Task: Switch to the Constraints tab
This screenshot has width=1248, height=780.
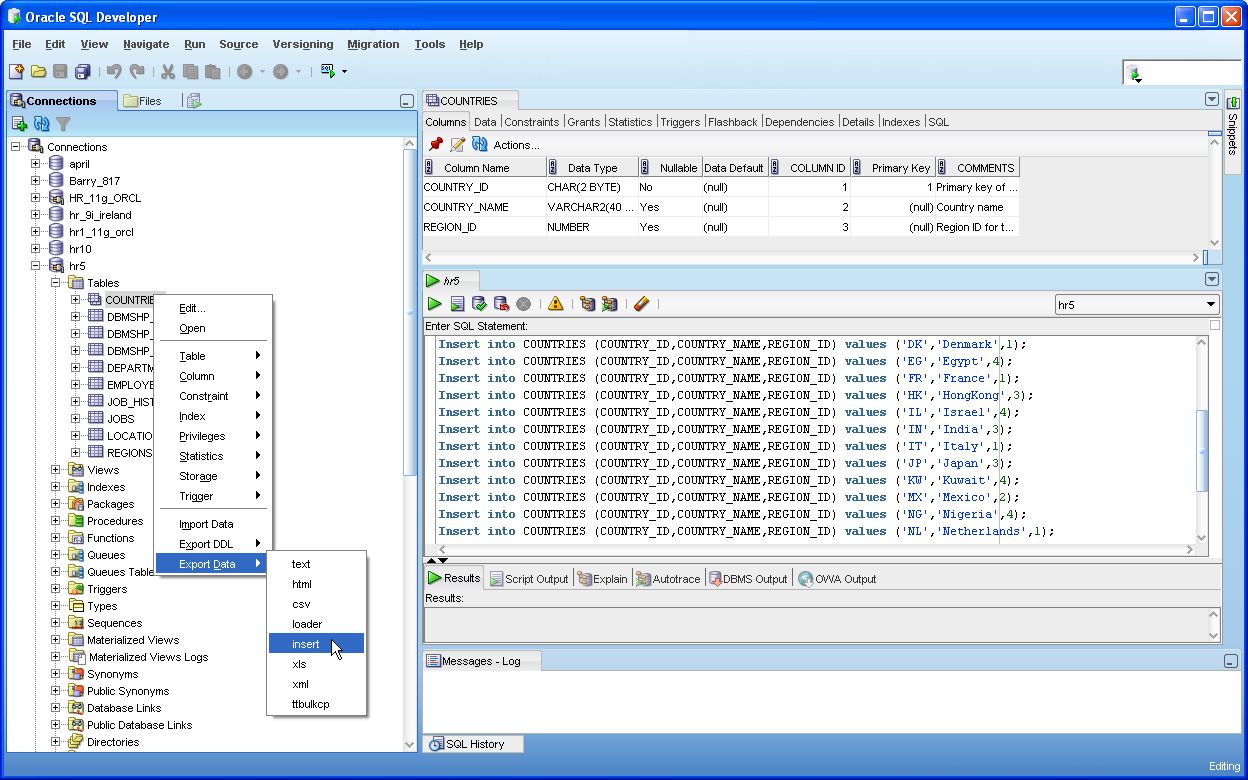Action: pyautogui.click(x=531, y=121)
